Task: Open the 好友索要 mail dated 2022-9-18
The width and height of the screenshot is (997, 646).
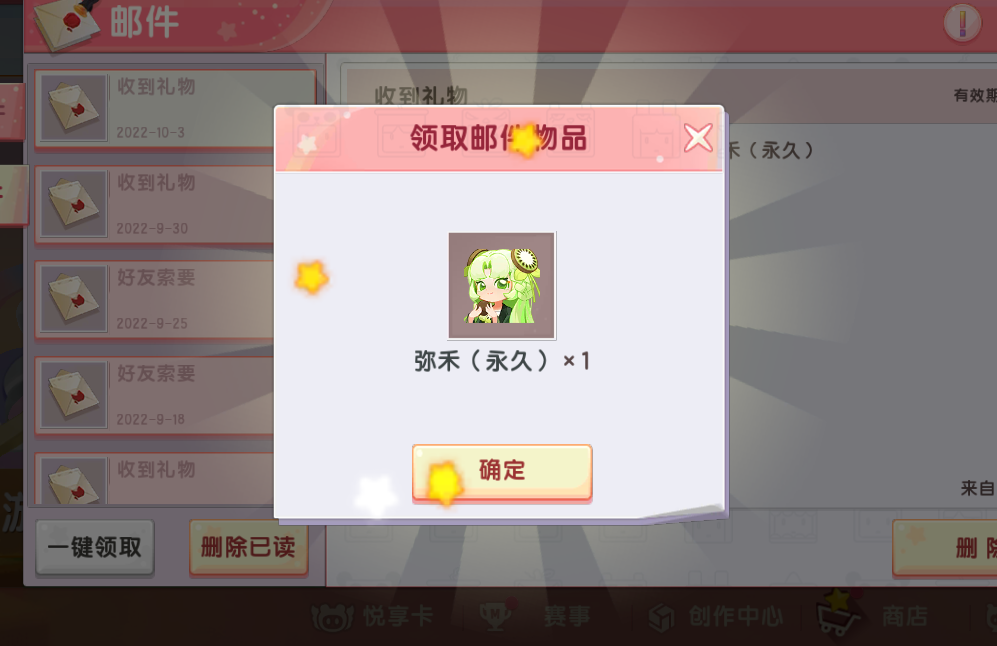Action: point(156,395)
